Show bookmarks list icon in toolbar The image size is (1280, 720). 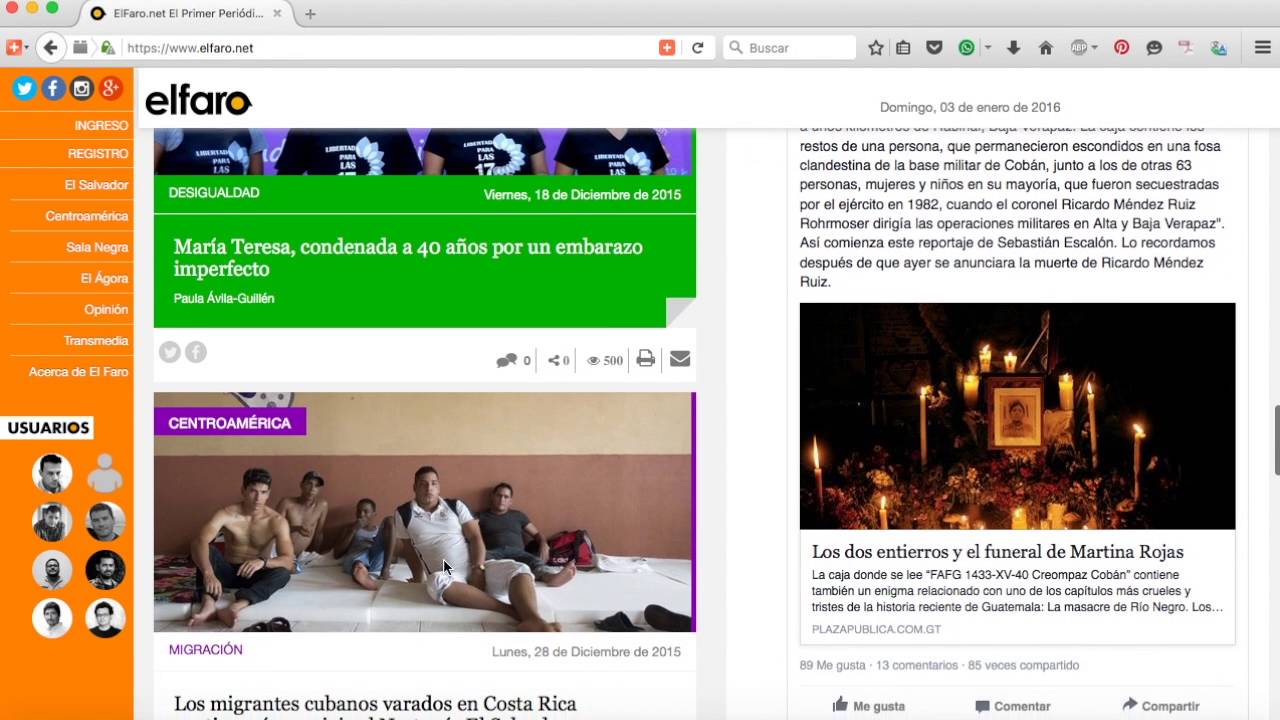click(x=903, y=47)
